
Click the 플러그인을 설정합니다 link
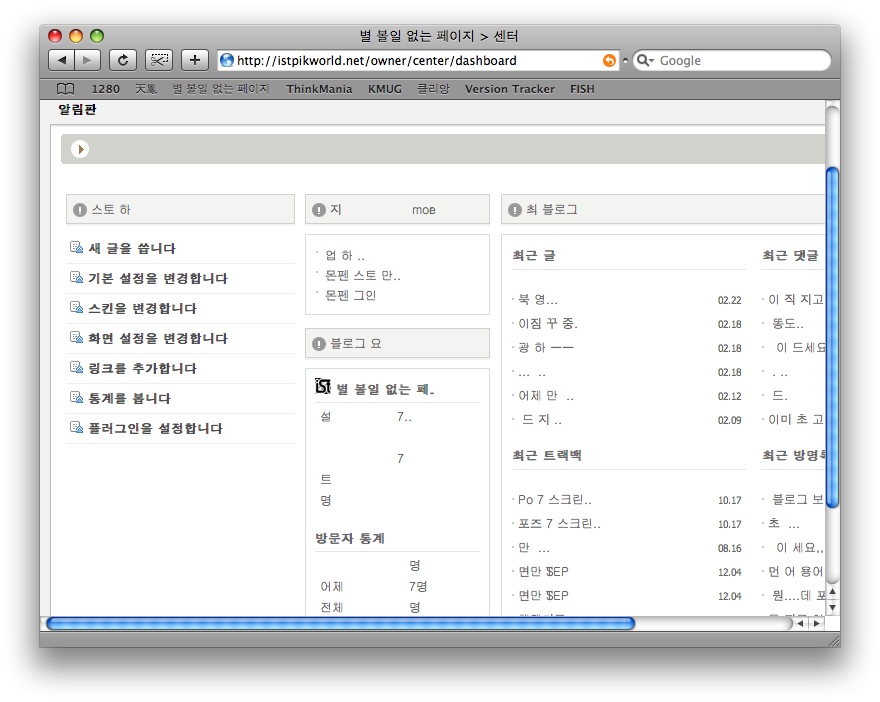[155, 428]
